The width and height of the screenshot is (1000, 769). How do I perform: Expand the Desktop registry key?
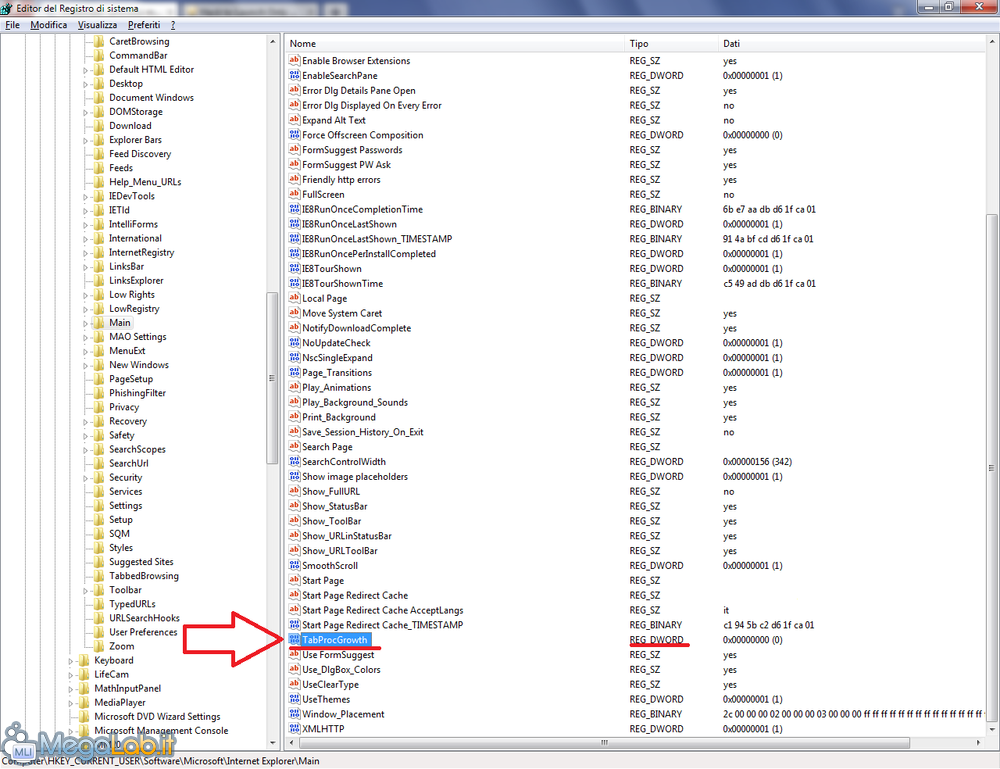click(x=85, y=84)
